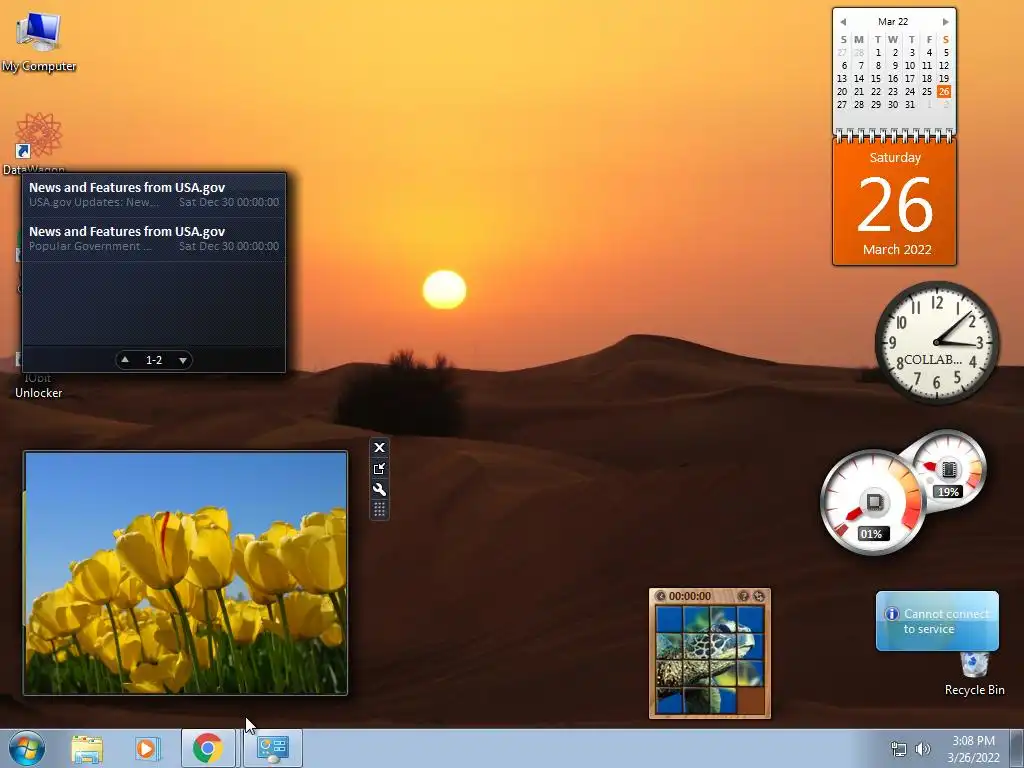Show previous feed headlines arrow
The width and height of the screenshot is (1024, 768).
[x=125, y=360]
